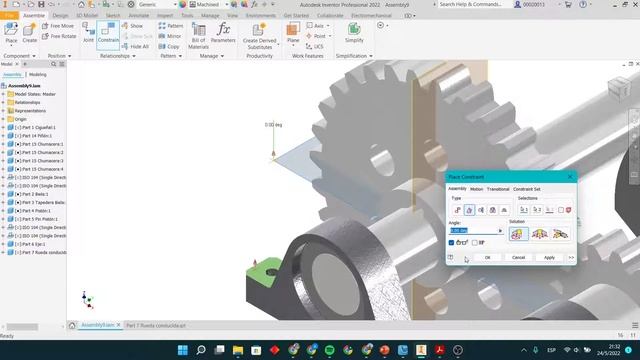The height and width of the screenshot is (360, 640).
Task: Expand the Relationships folder node
Action: click(3, 102)
